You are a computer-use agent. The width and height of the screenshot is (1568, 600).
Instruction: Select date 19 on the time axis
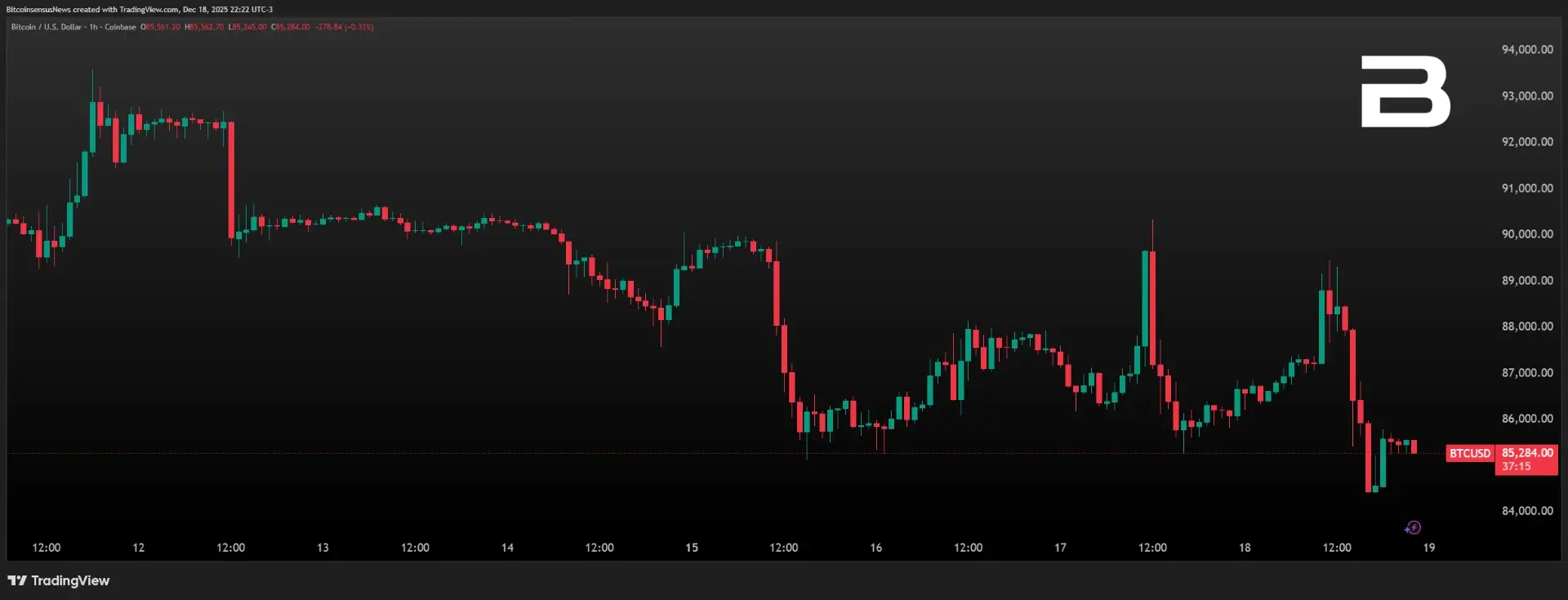[1428, 548]
